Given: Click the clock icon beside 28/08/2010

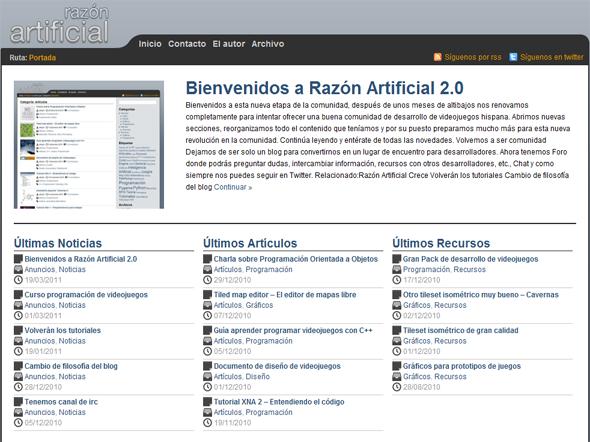Looking at the screenshot, I should [397, 387].
